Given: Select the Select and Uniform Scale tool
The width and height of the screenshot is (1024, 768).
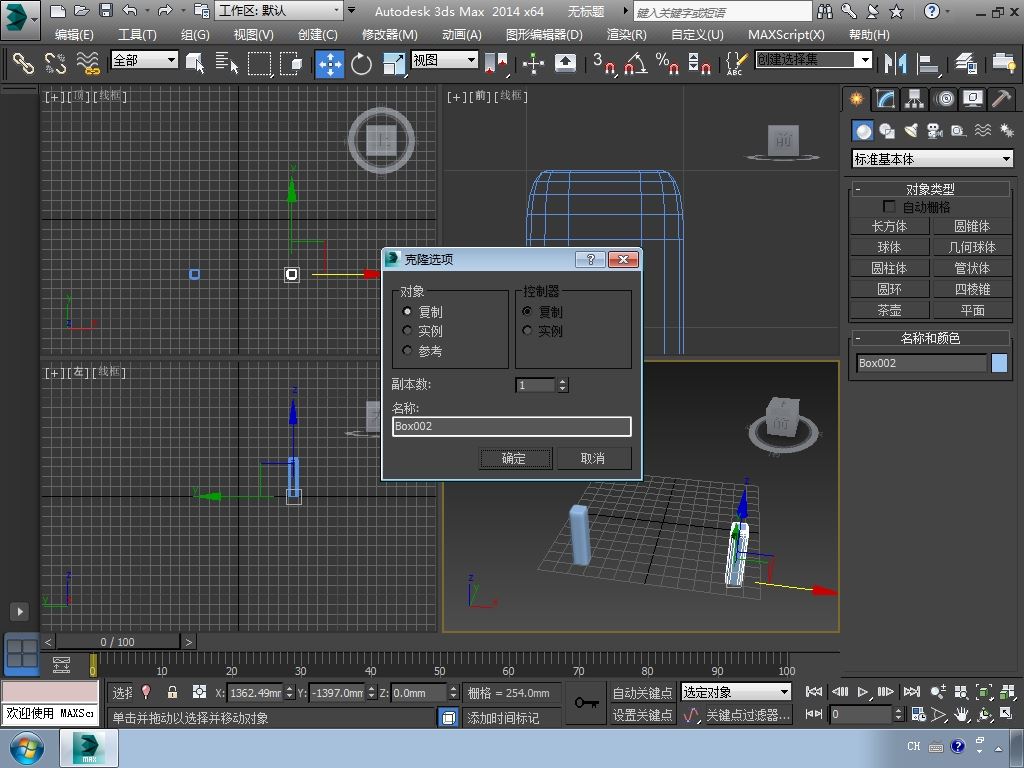Looking at the screenshot, I should coord(393,64).
